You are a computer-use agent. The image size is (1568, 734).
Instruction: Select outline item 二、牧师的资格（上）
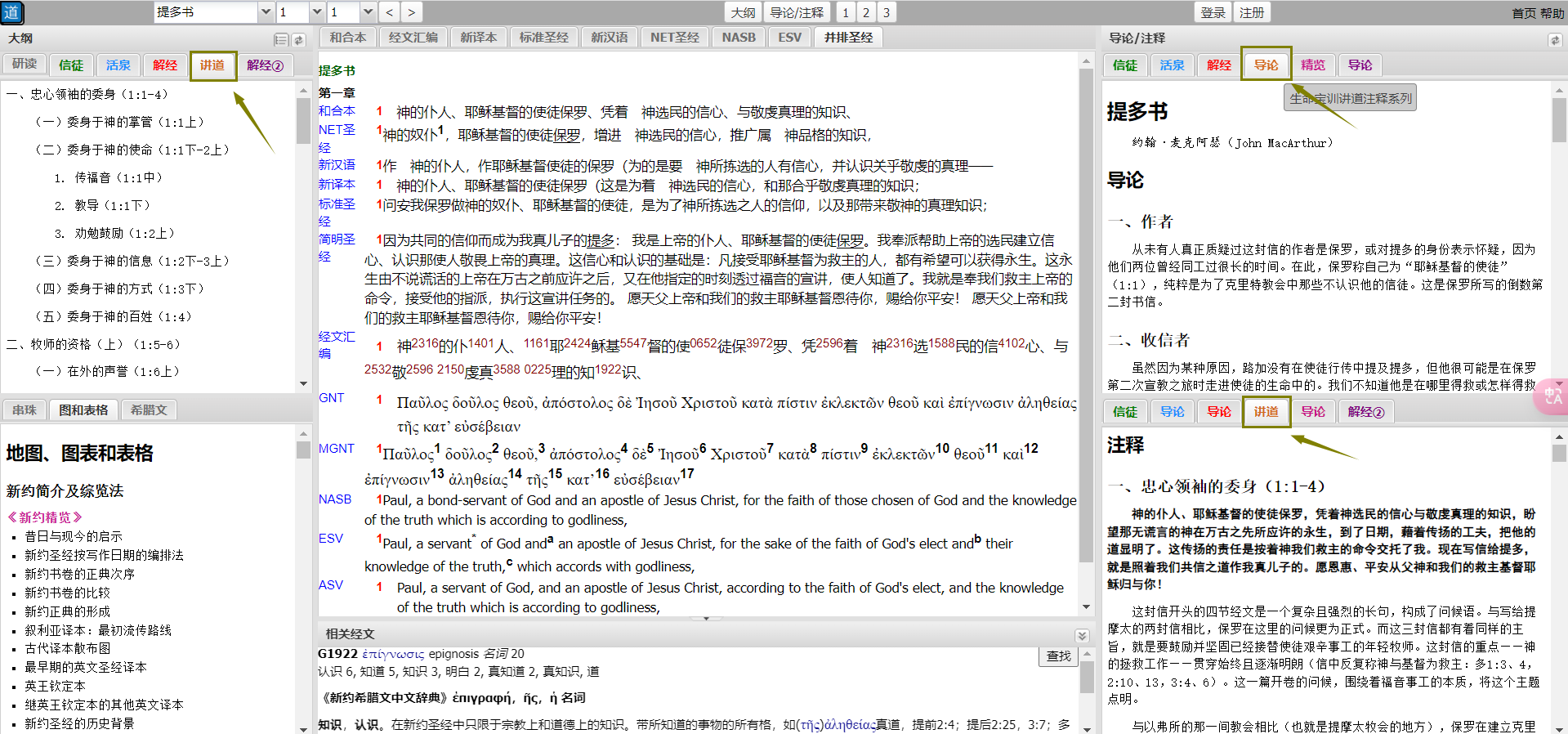(x=93, y=345)
